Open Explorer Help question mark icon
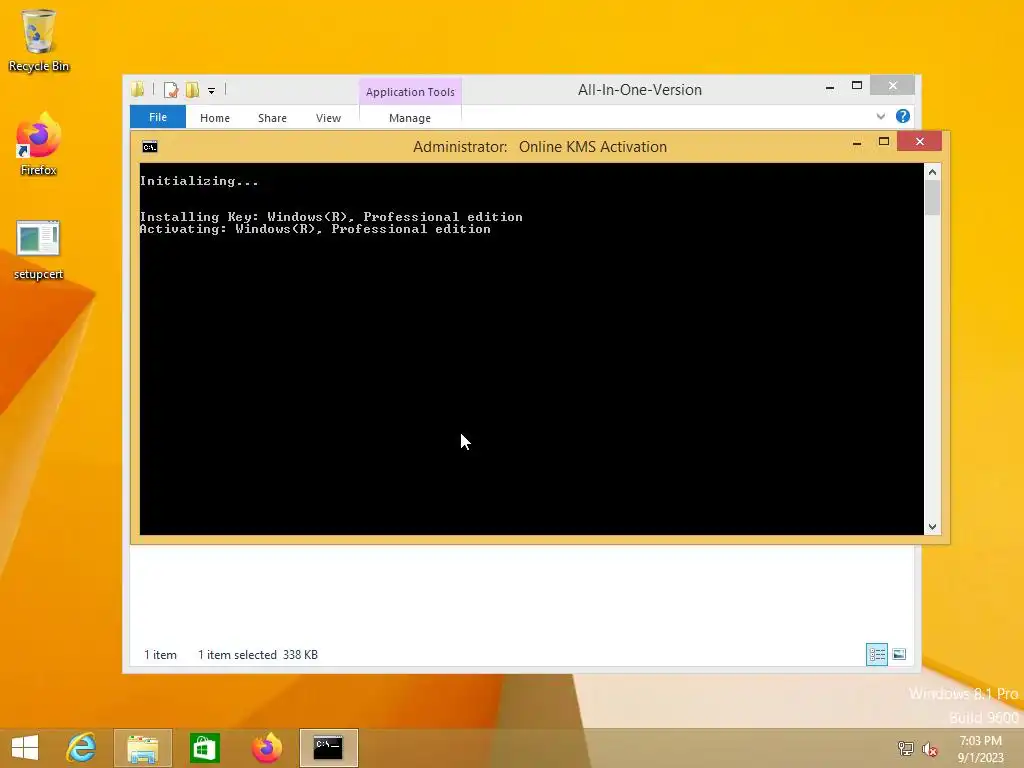 [x=903, y=116]
